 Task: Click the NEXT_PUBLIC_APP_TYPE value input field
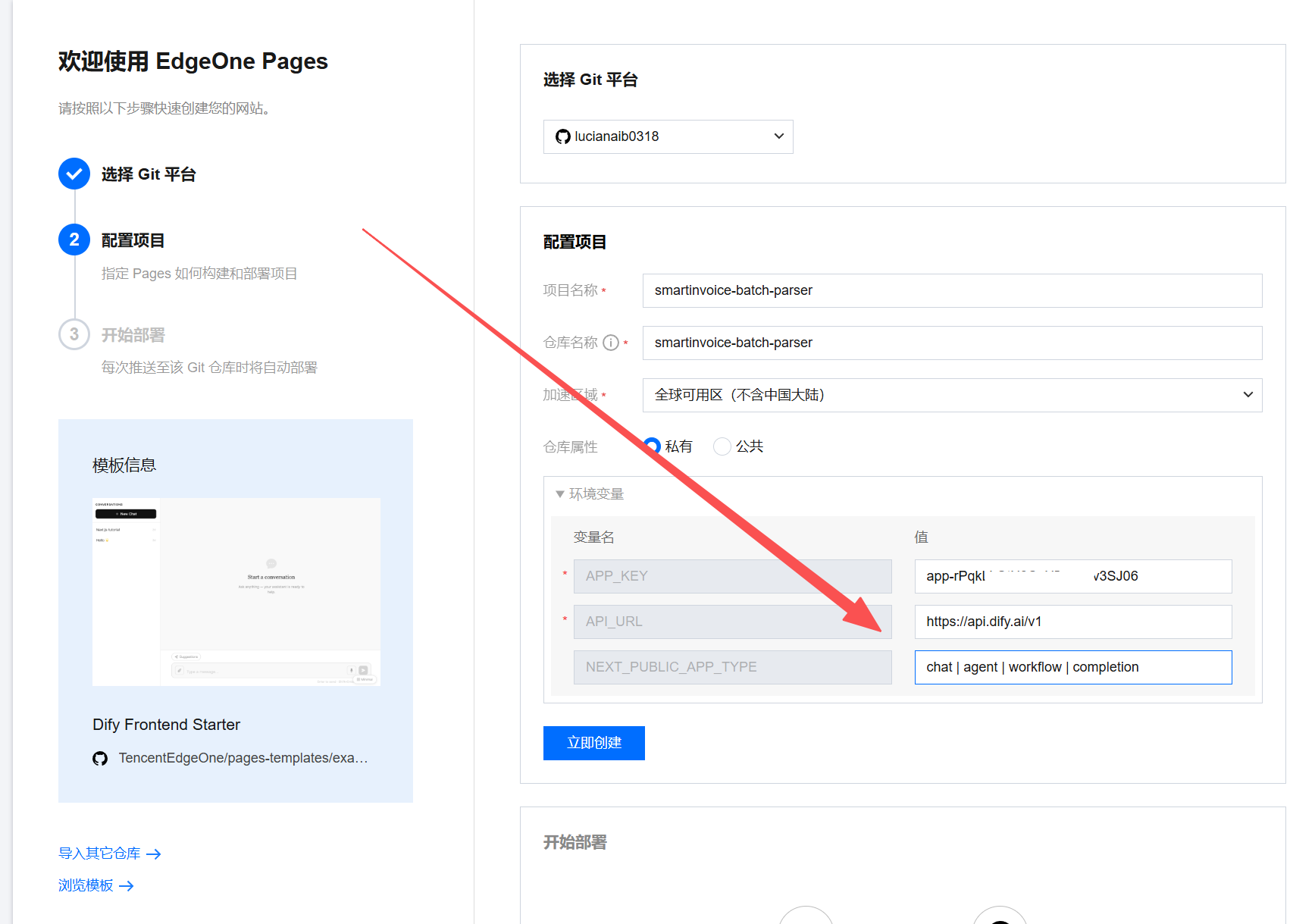coord(1073,667)
